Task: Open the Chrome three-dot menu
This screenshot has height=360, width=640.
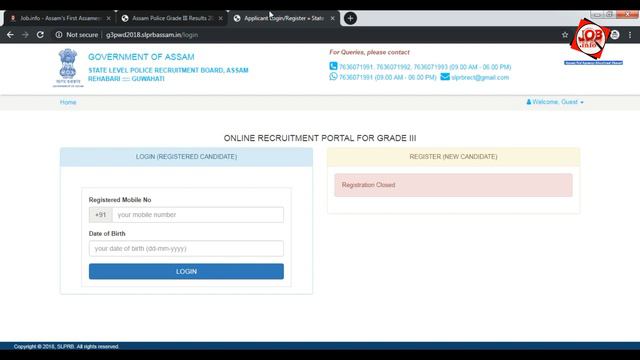Action: 630,35
